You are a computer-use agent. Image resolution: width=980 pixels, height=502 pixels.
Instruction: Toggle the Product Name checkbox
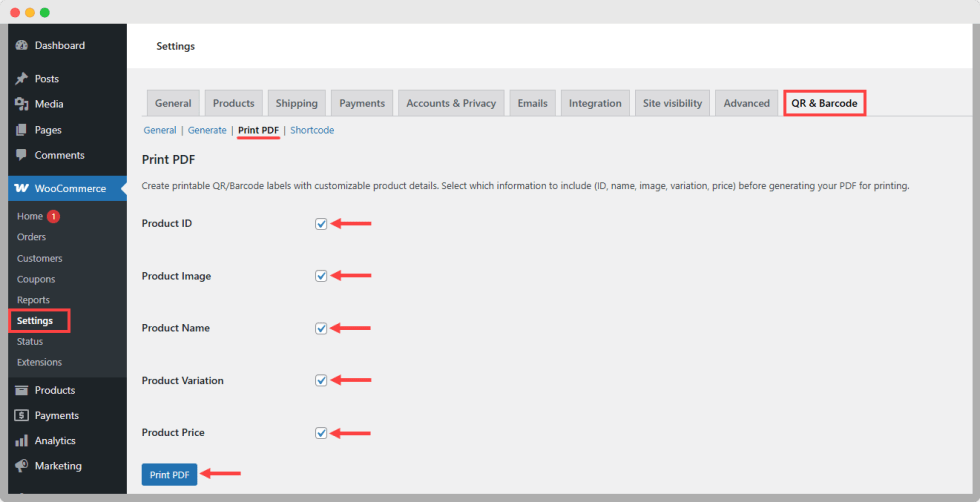point(321,328)
